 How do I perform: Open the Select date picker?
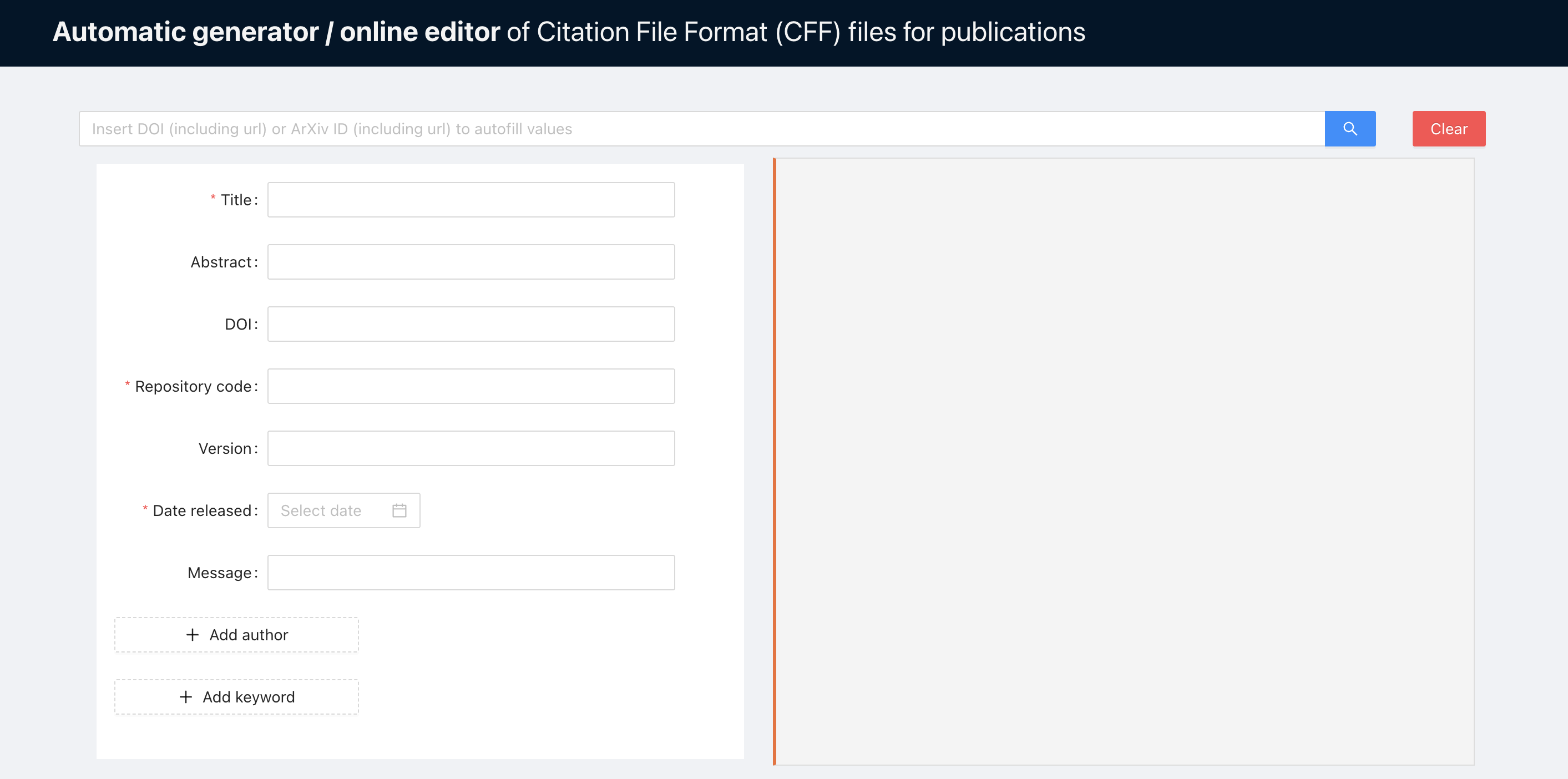coord(344,510)
